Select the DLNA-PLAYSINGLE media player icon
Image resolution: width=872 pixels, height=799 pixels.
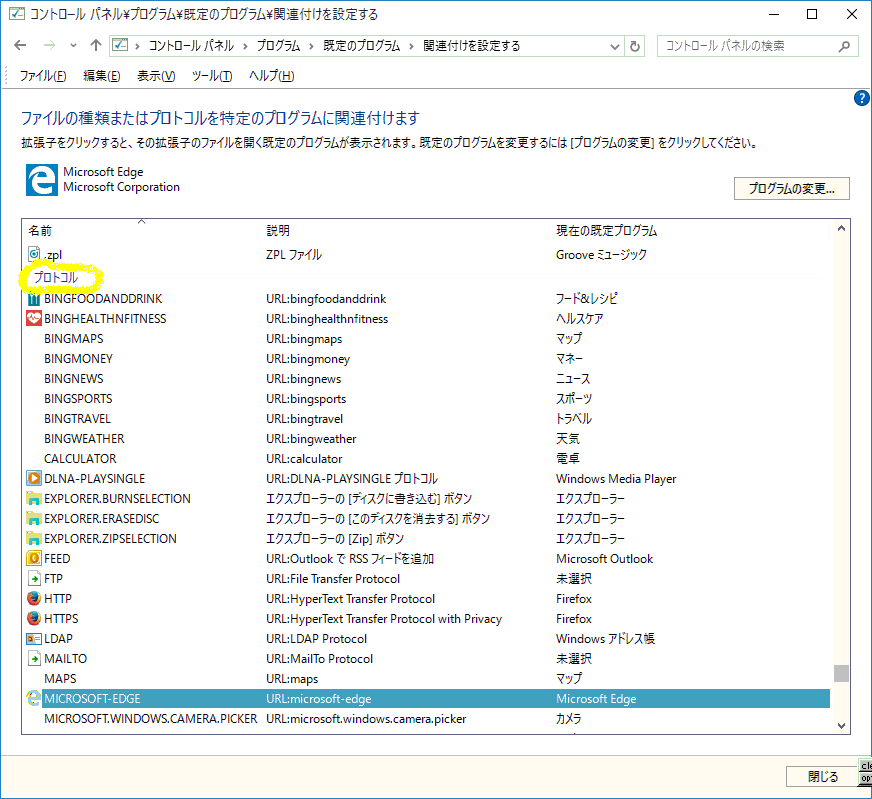(34, 478)
